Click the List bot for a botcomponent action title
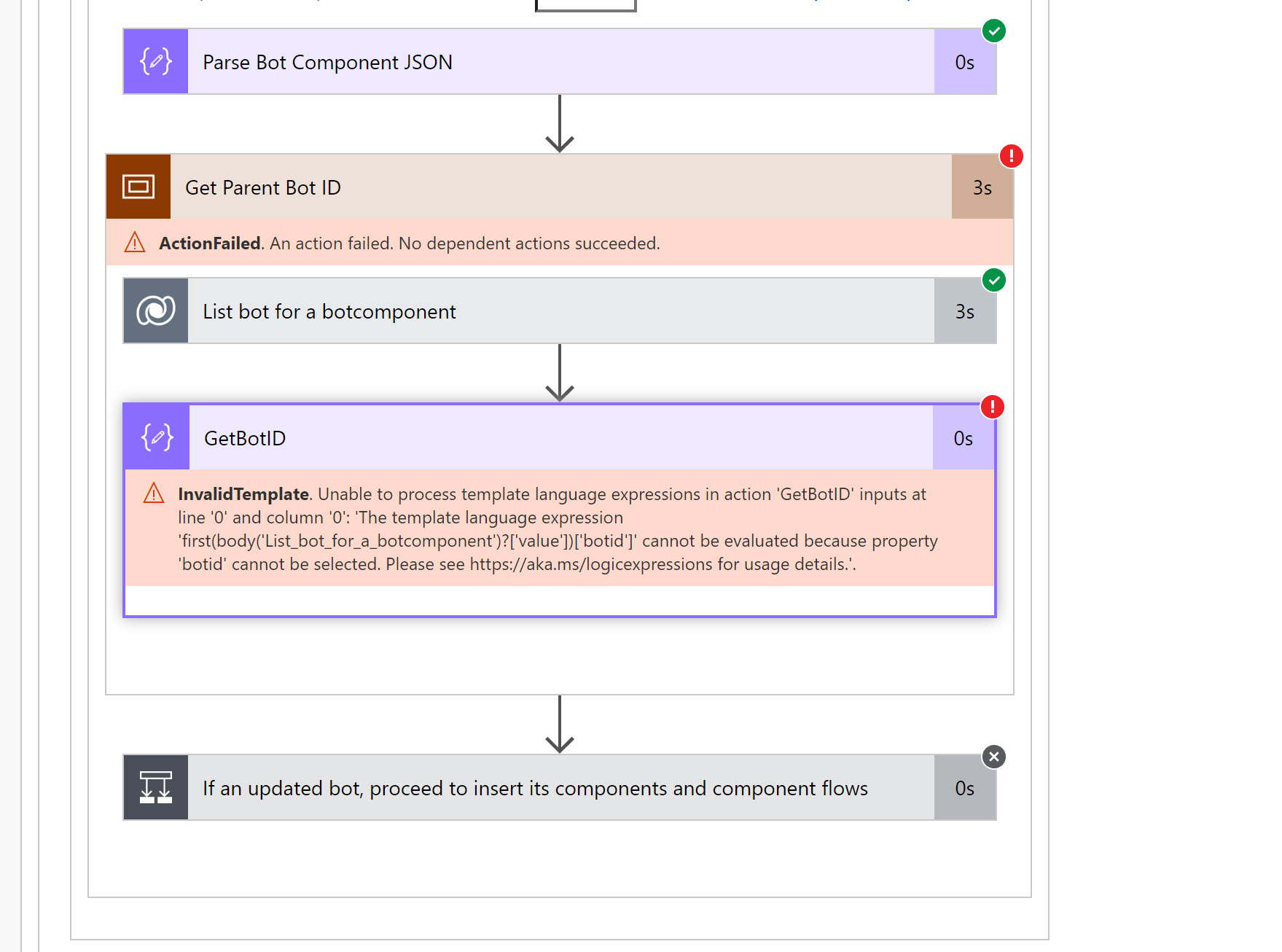This screenshot has height=952, width=1282. (x=329, y=311)
